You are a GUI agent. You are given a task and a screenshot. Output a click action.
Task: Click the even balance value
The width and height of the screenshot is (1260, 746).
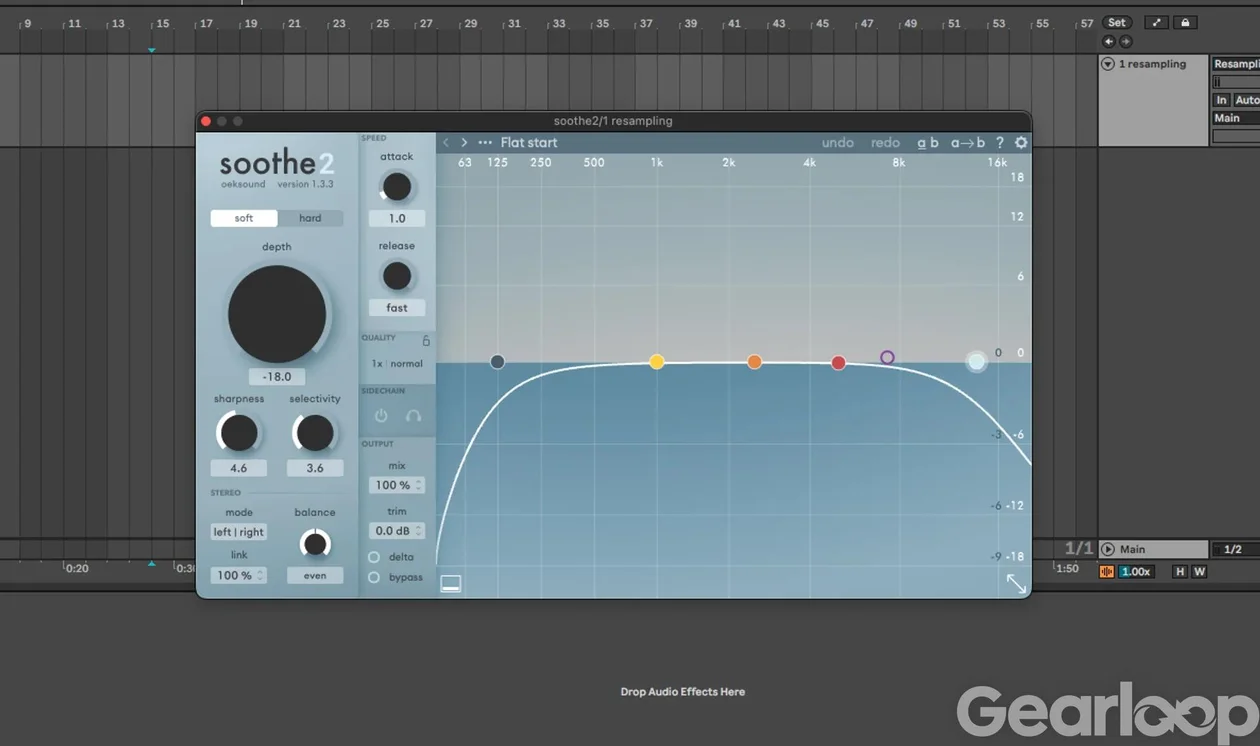coord(315,575)
